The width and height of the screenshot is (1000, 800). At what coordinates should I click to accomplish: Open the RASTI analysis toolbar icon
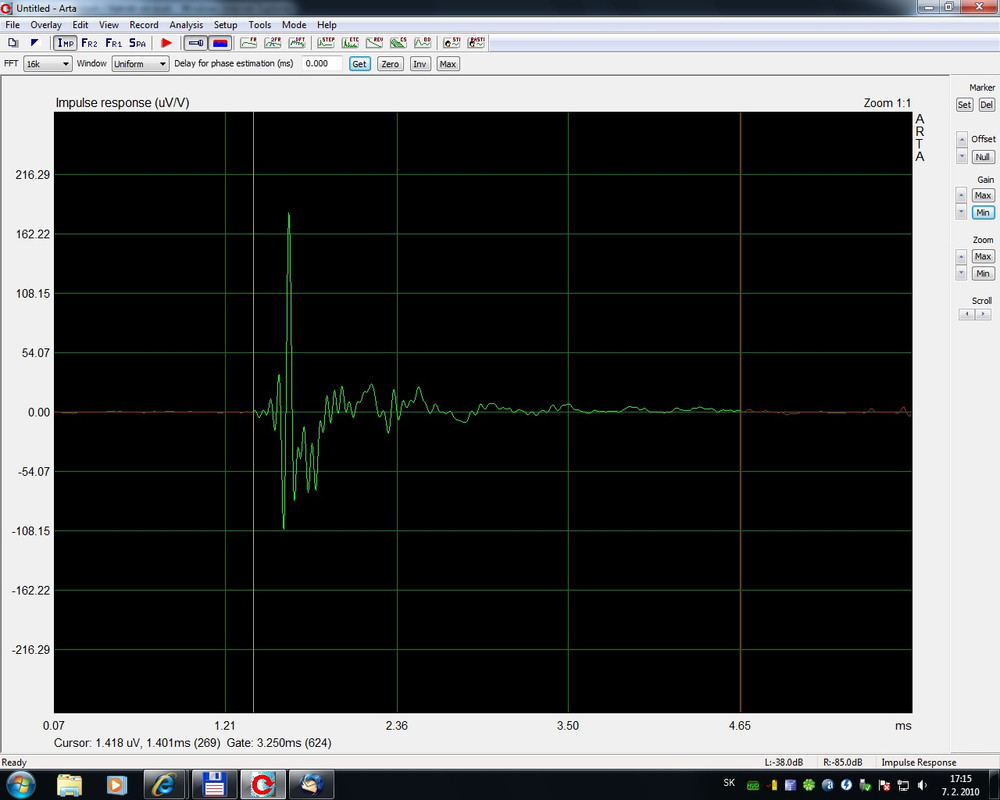pos(476,43)
